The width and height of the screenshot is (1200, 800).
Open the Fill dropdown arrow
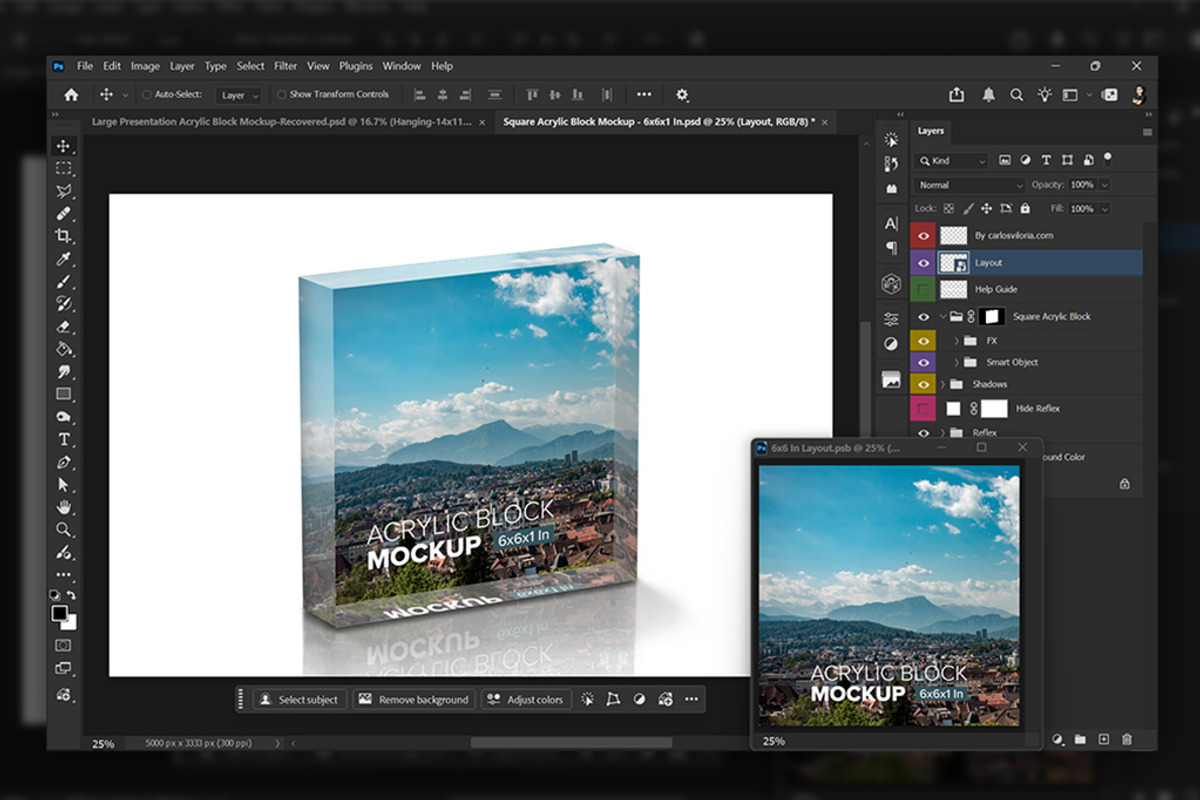click(1104, 209)
